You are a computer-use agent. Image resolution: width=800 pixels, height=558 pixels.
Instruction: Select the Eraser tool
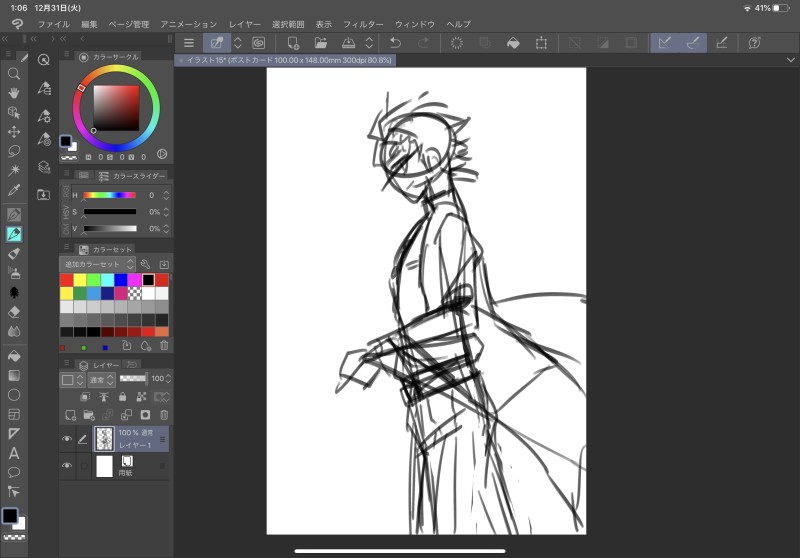14,312
